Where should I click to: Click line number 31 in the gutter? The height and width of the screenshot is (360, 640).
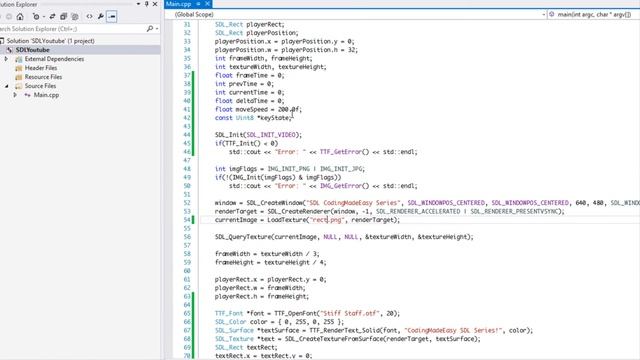tap(187, 24)
